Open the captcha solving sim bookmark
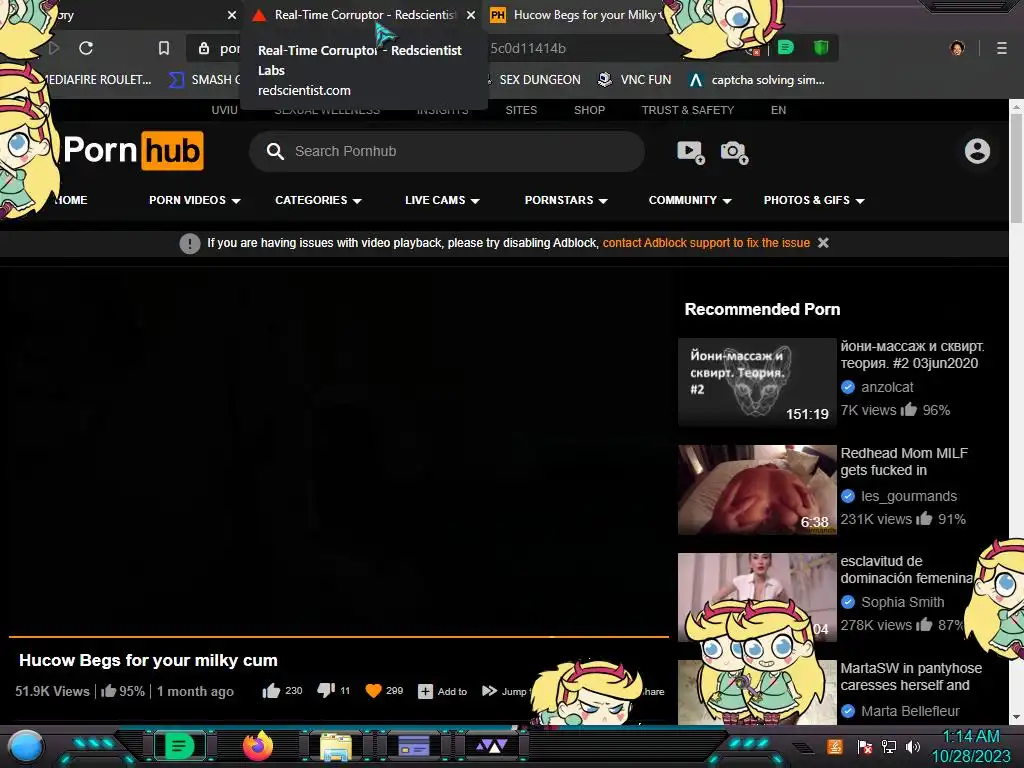1024x768 pixels. coord(757,80)
